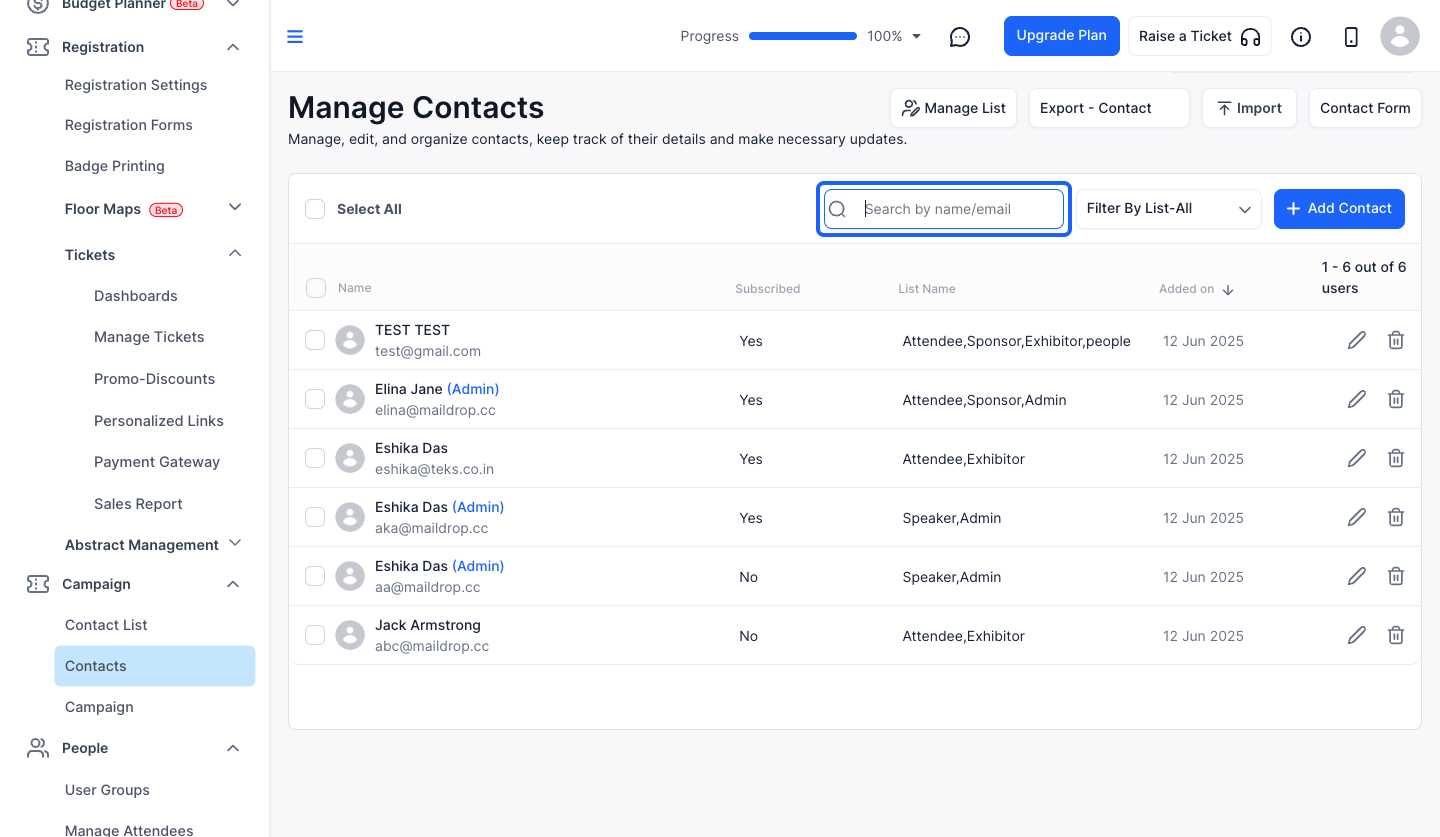Click the Import button
Screen dimensions: 1440x837
(1249, 108)
